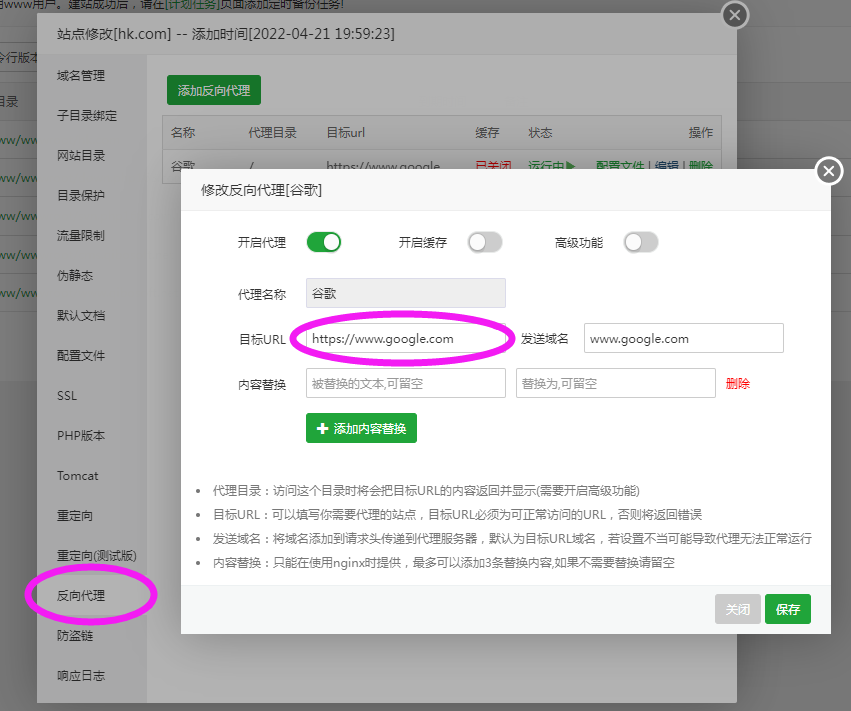Open the Tomcat tab

coord(78,476)
